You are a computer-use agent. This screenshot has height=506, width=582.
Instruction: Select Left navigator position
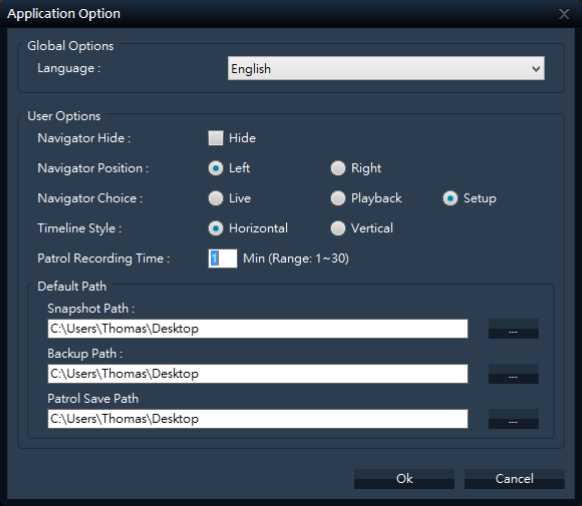click(216, 168)
